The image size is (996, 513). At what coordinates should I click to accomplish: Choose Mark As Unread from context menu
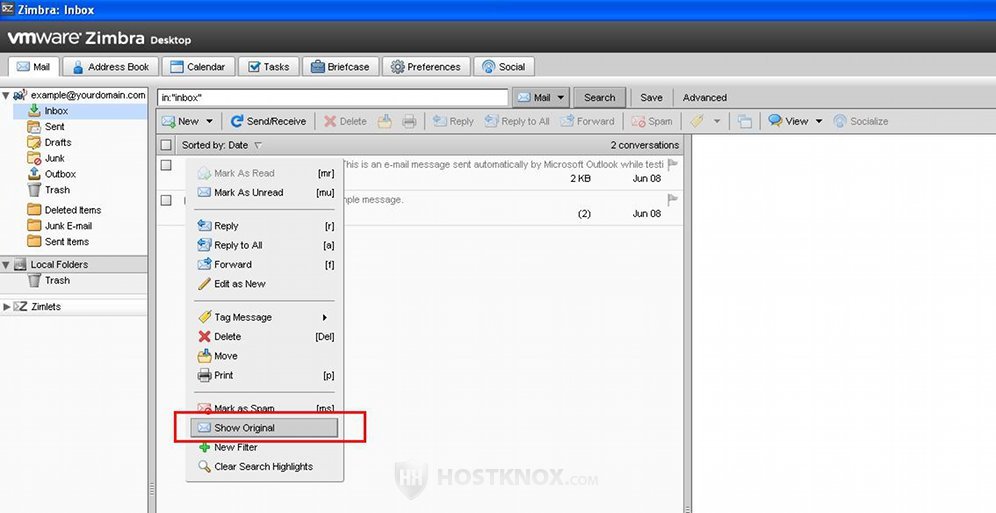tap(265, 192)
